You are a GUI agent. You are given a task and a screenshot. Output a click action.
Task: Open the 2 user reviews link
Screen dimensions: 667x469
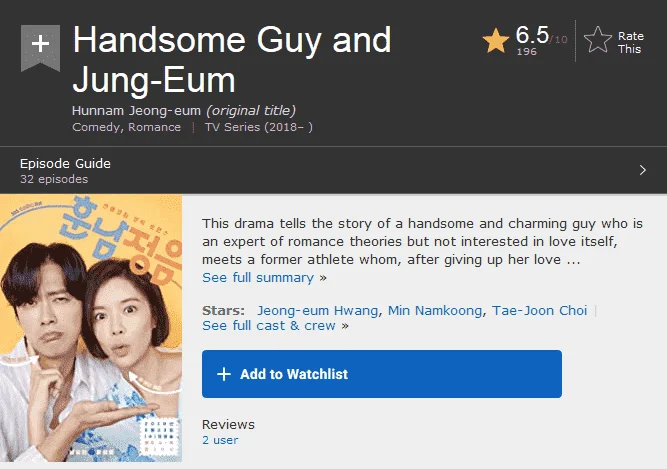coord(220,440)
